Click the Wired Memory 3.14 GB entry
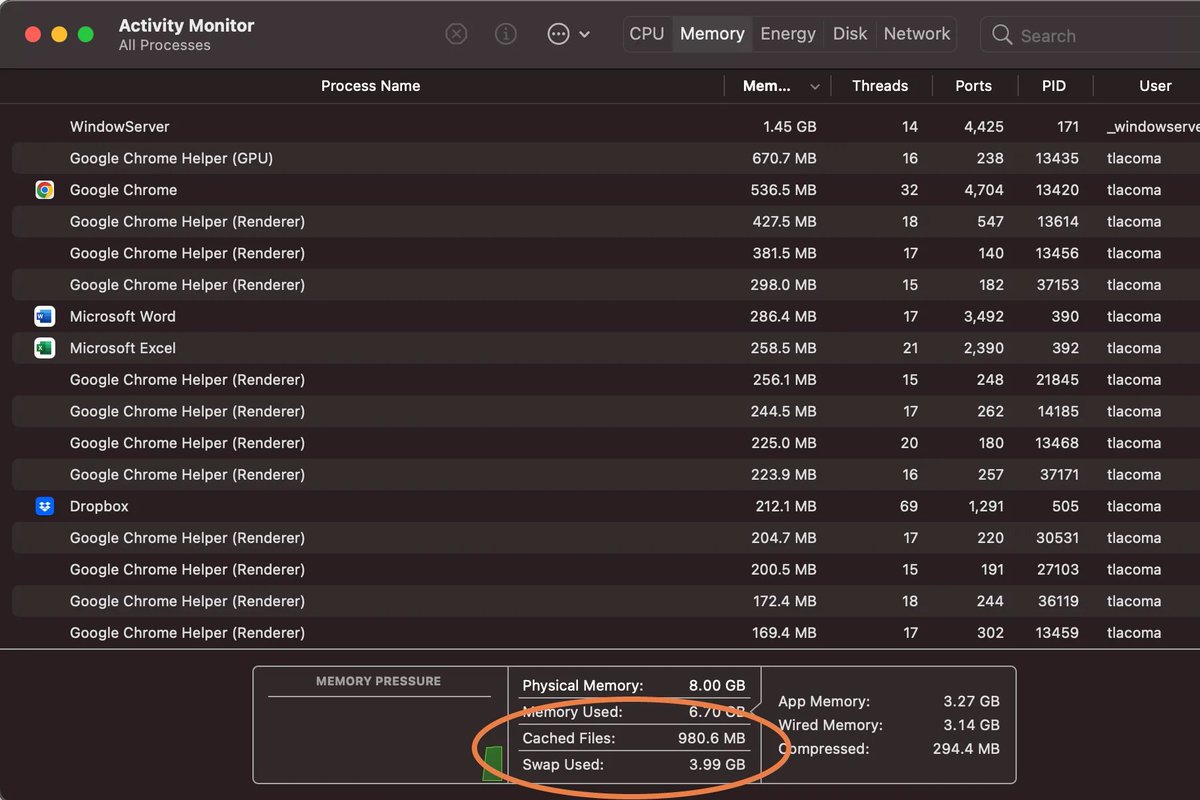This screenshot has width=1200, height=800. [x=889, y=725]
